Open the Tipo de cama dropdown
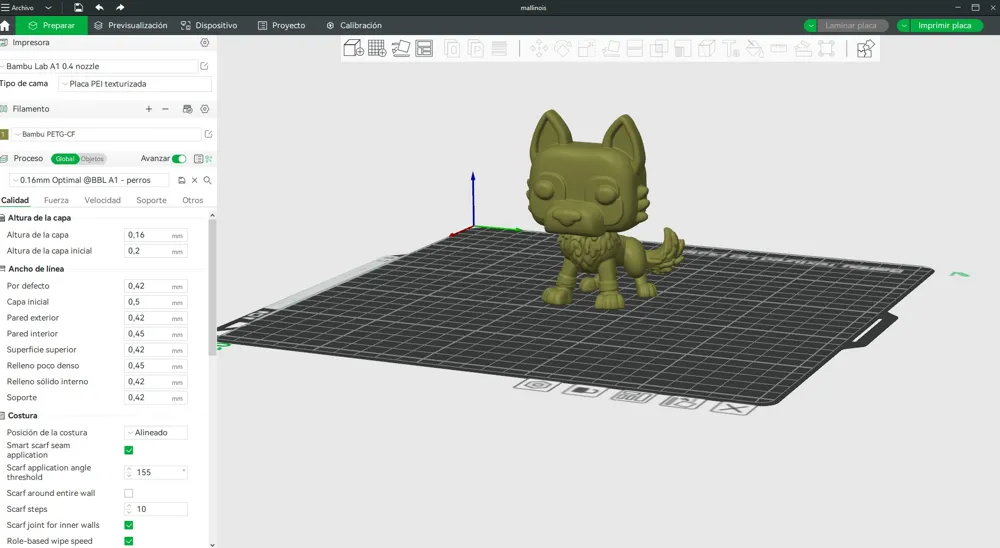This screenshot has width=1000, height=548. [x=135, y=84]
